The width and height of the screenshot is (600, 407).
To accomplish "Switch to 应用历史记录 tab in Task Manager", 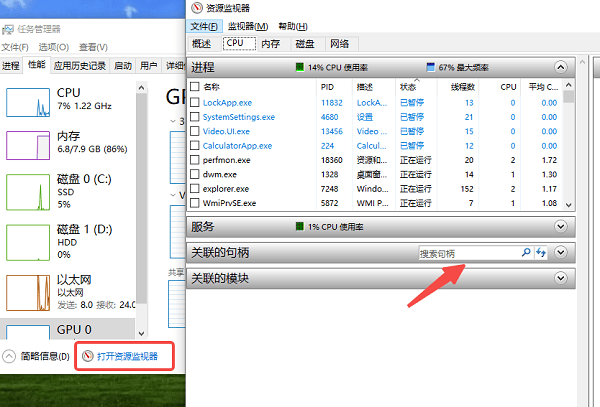I will (80, 66).
